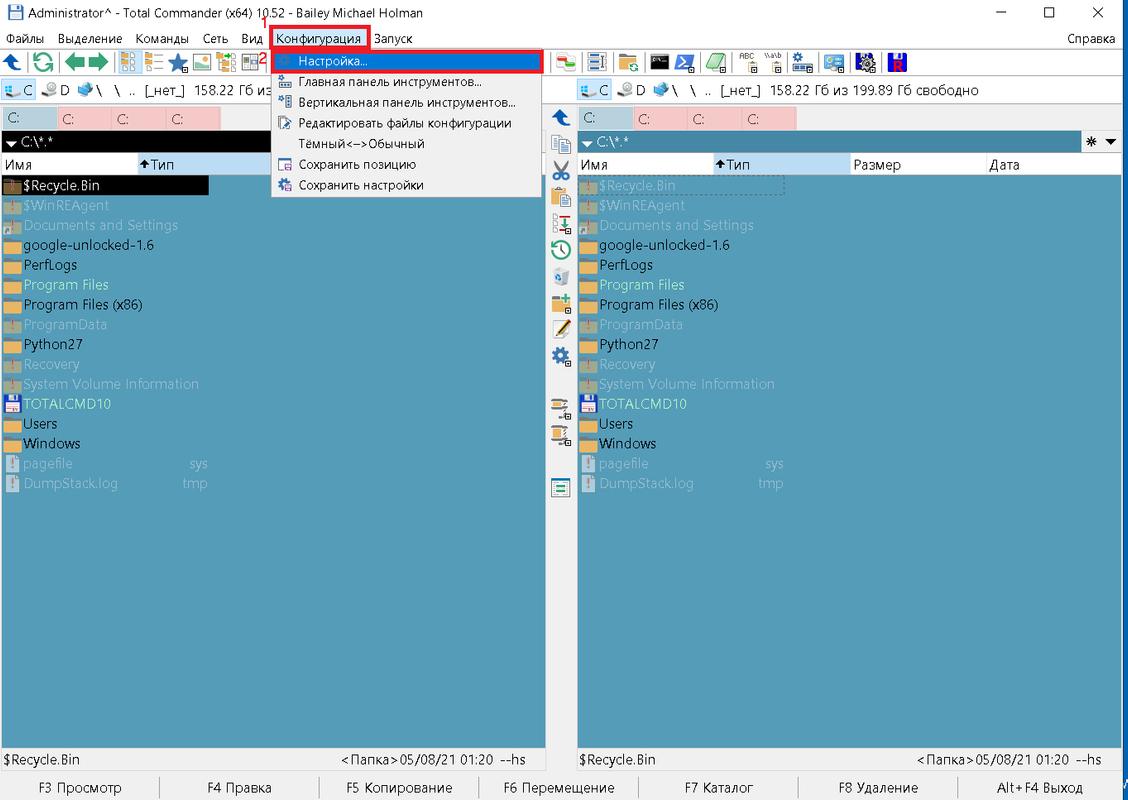Click the scissors cut icon in vertical toolbar
Screen dimensions: 1128x800
tap(561, 171)
